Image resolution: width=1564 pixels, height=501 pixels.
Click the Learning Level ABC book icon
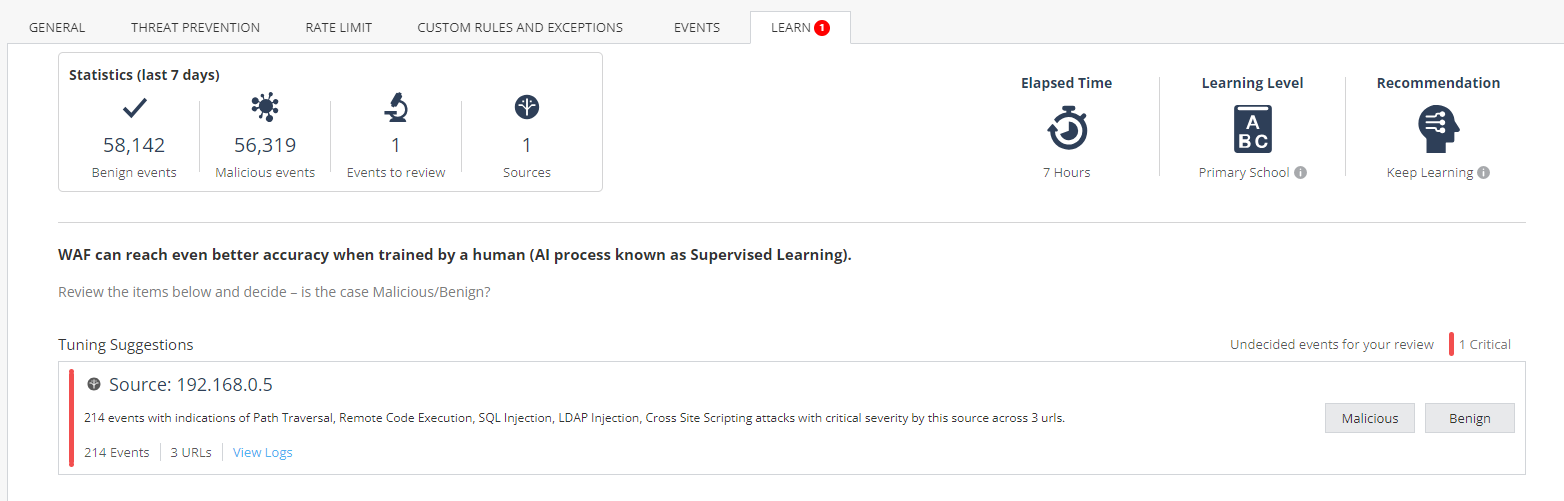(x=1253, y=129)
